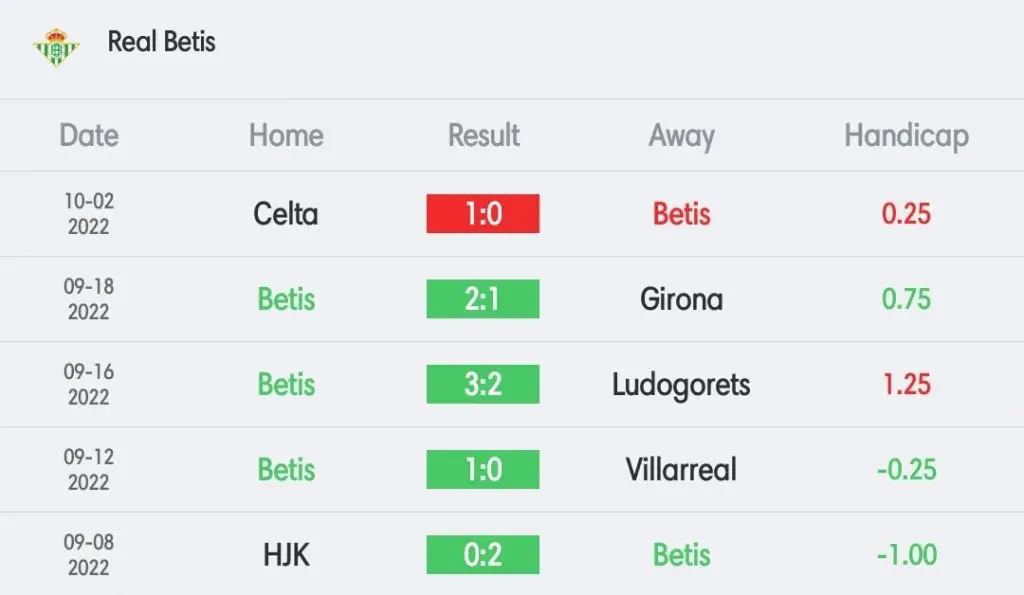Open the Real Betis team title
This screenshot has width=1024, height=595.
(x=161, y=42)
